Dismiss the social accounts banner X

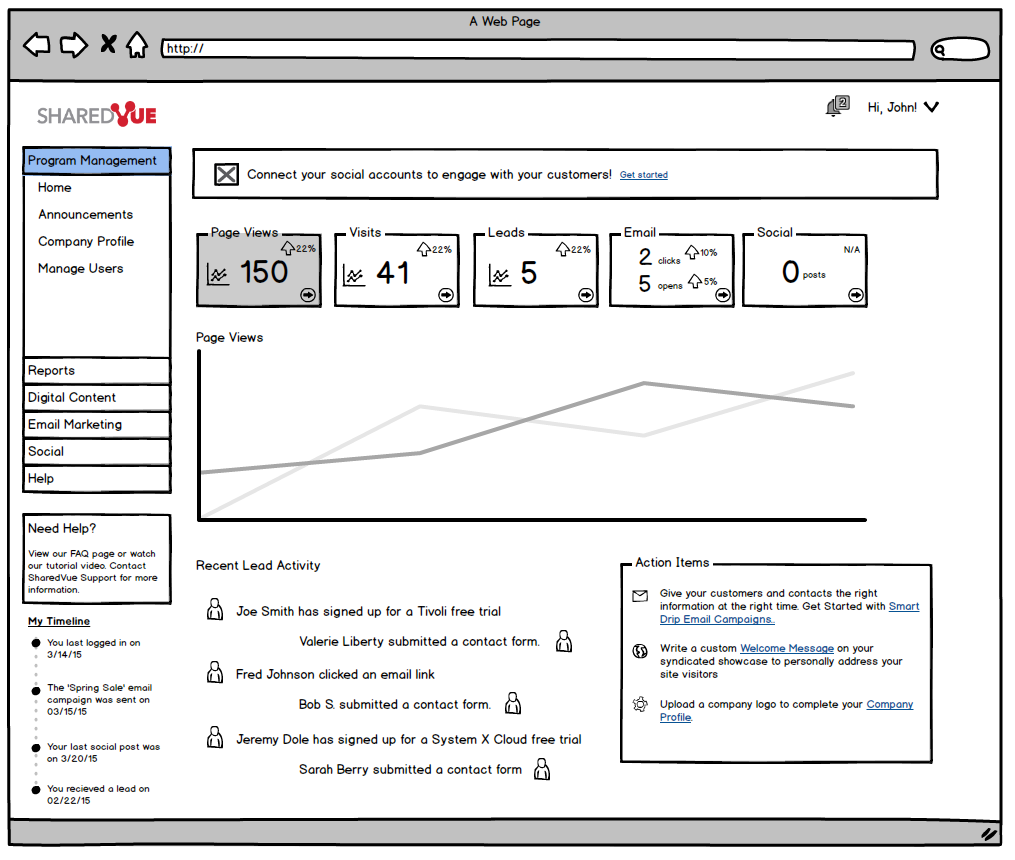tap(227, 175)
